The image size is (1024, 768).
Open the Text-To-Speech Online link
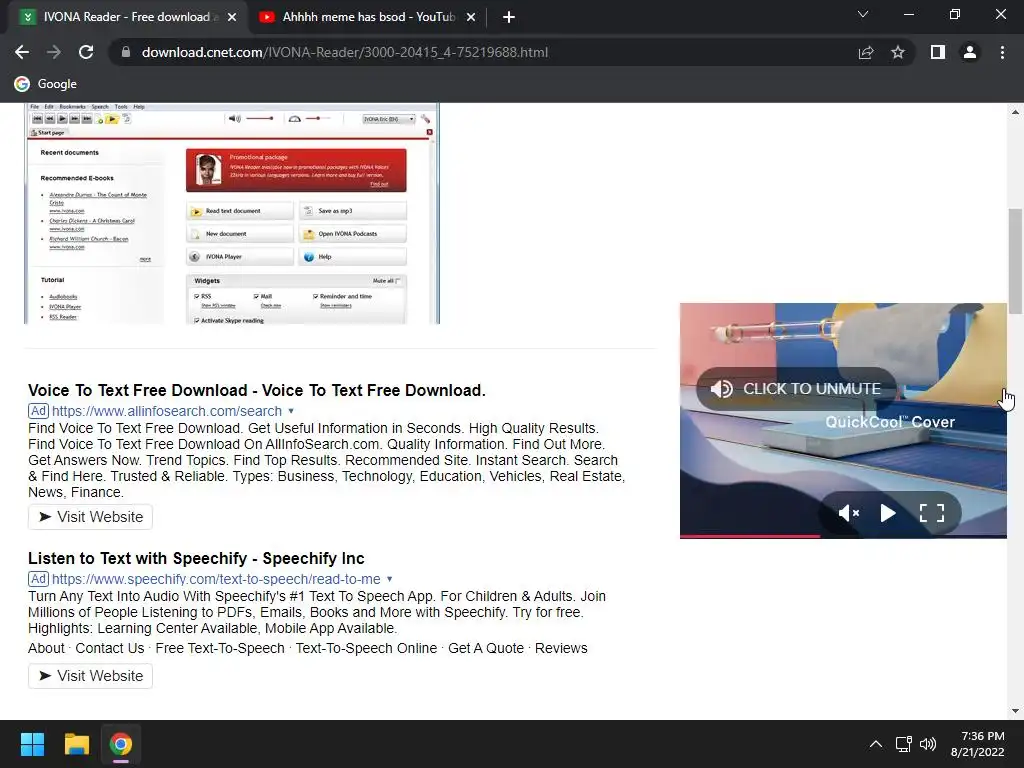(x=366, y=648)
